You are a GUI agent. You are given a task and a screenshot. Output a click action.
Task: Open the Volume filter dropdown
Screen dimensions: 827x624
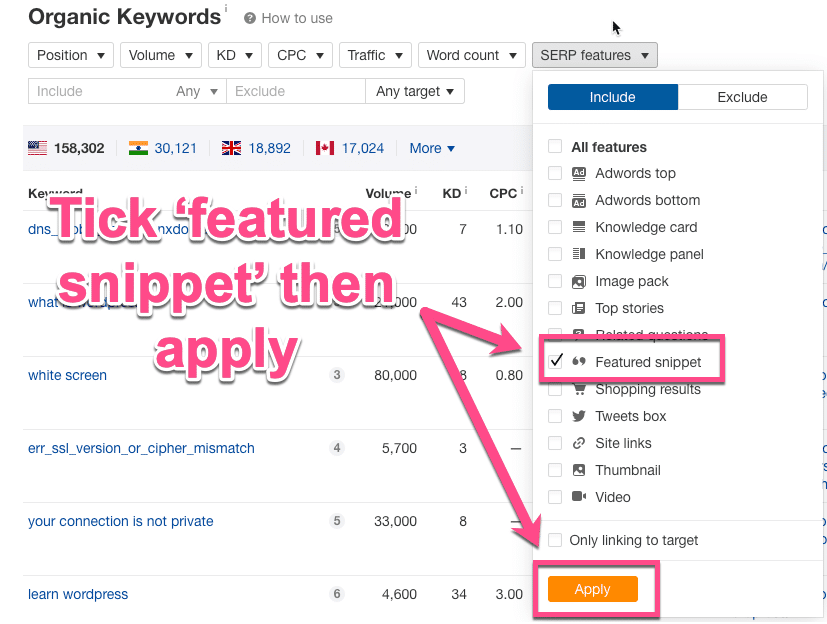[160, 55]
